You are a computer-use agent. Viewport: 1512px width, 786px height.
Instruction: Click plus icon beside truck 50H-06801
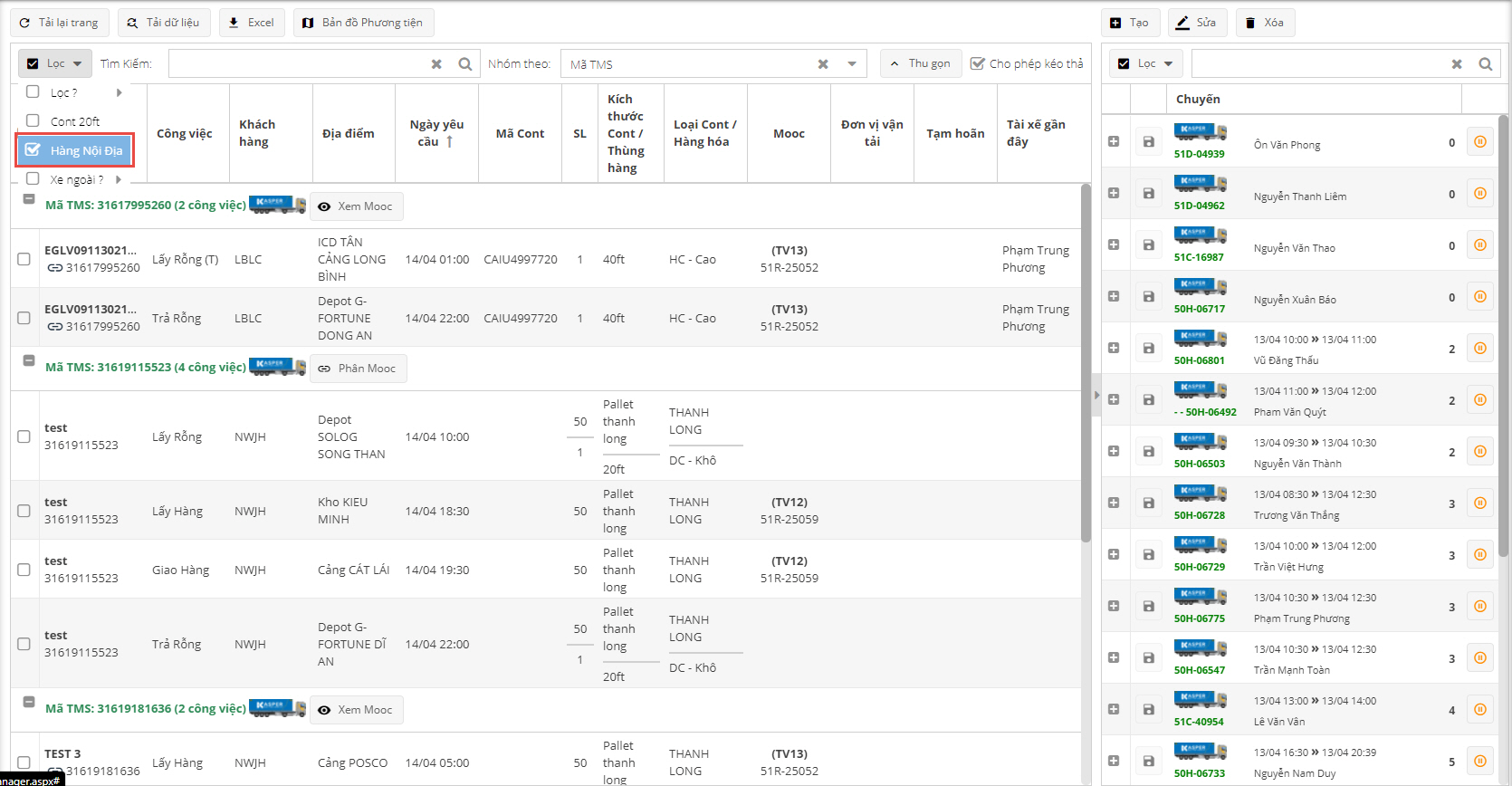1114,349
